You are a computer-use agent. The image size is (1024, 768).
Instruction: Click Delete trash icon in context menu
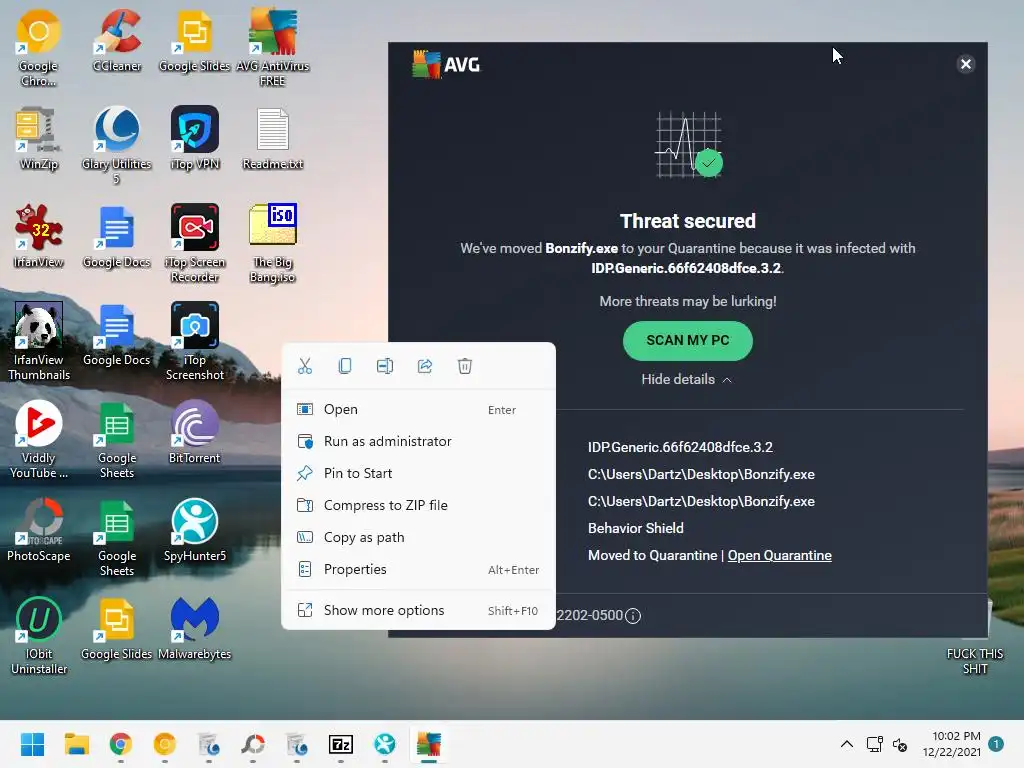(464, 366)
